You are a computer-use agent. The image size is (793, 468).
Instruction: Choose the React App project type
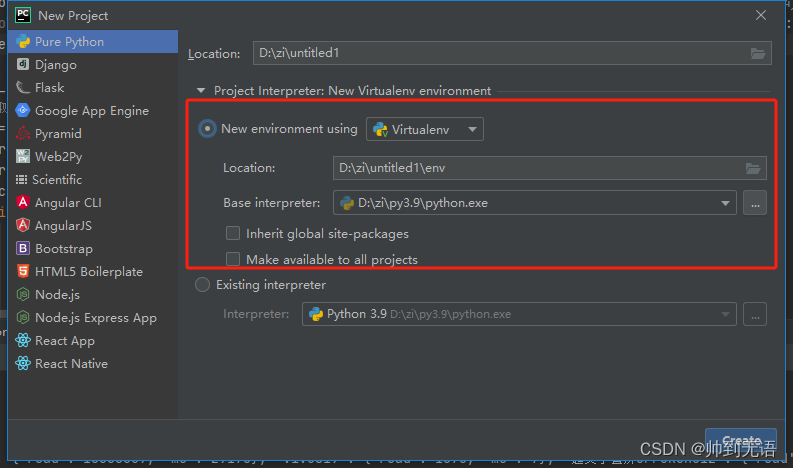[x=93, y=341]
